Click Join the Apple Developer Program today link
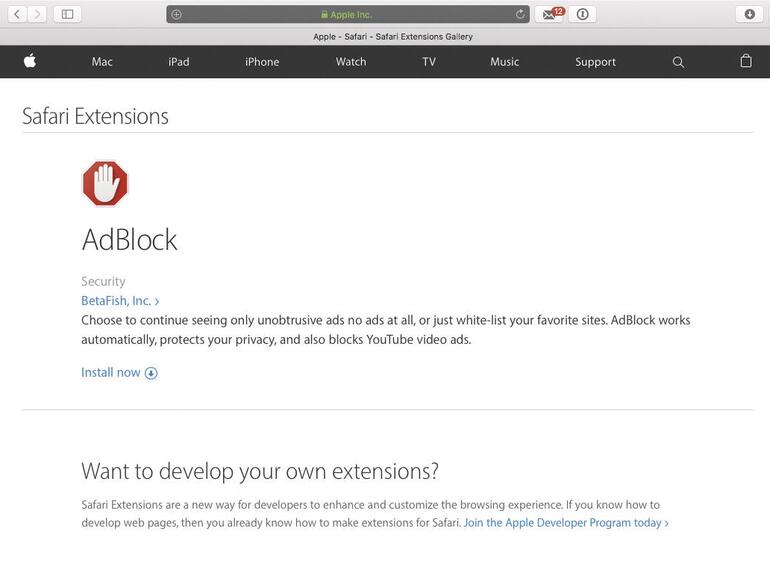 coord(566,523)
